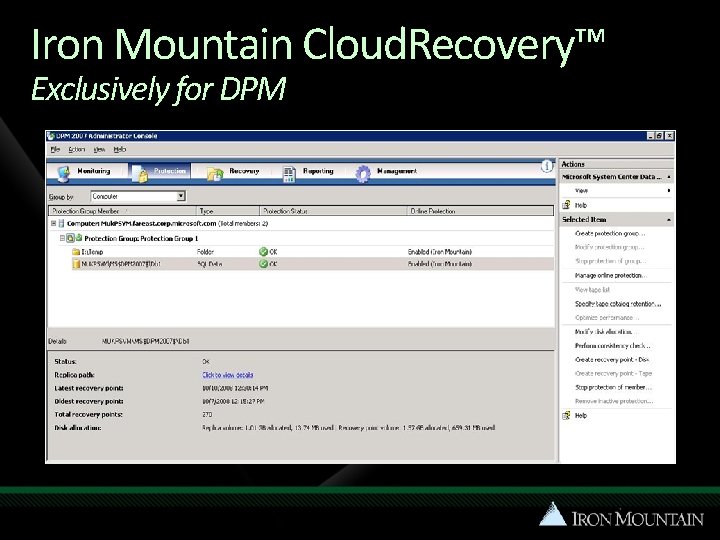Open the Monitoring tab

click(x=84, y=173)
